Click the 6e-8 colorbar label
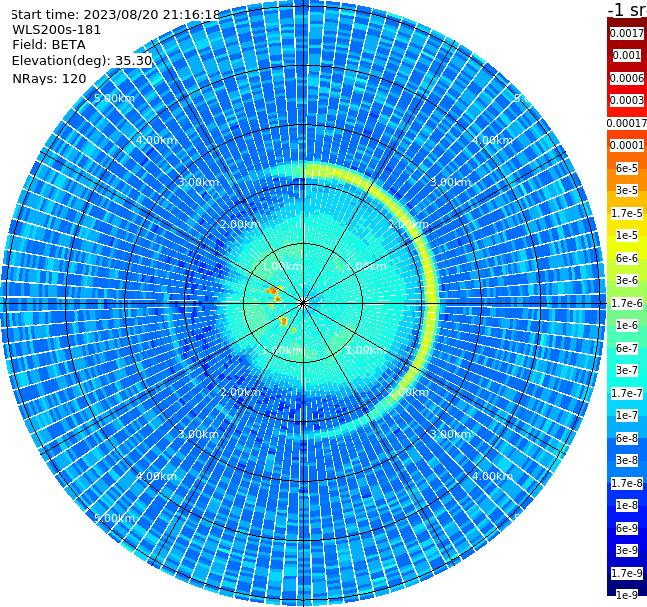This screenshot has width=647, height=607. click(626, 438)
